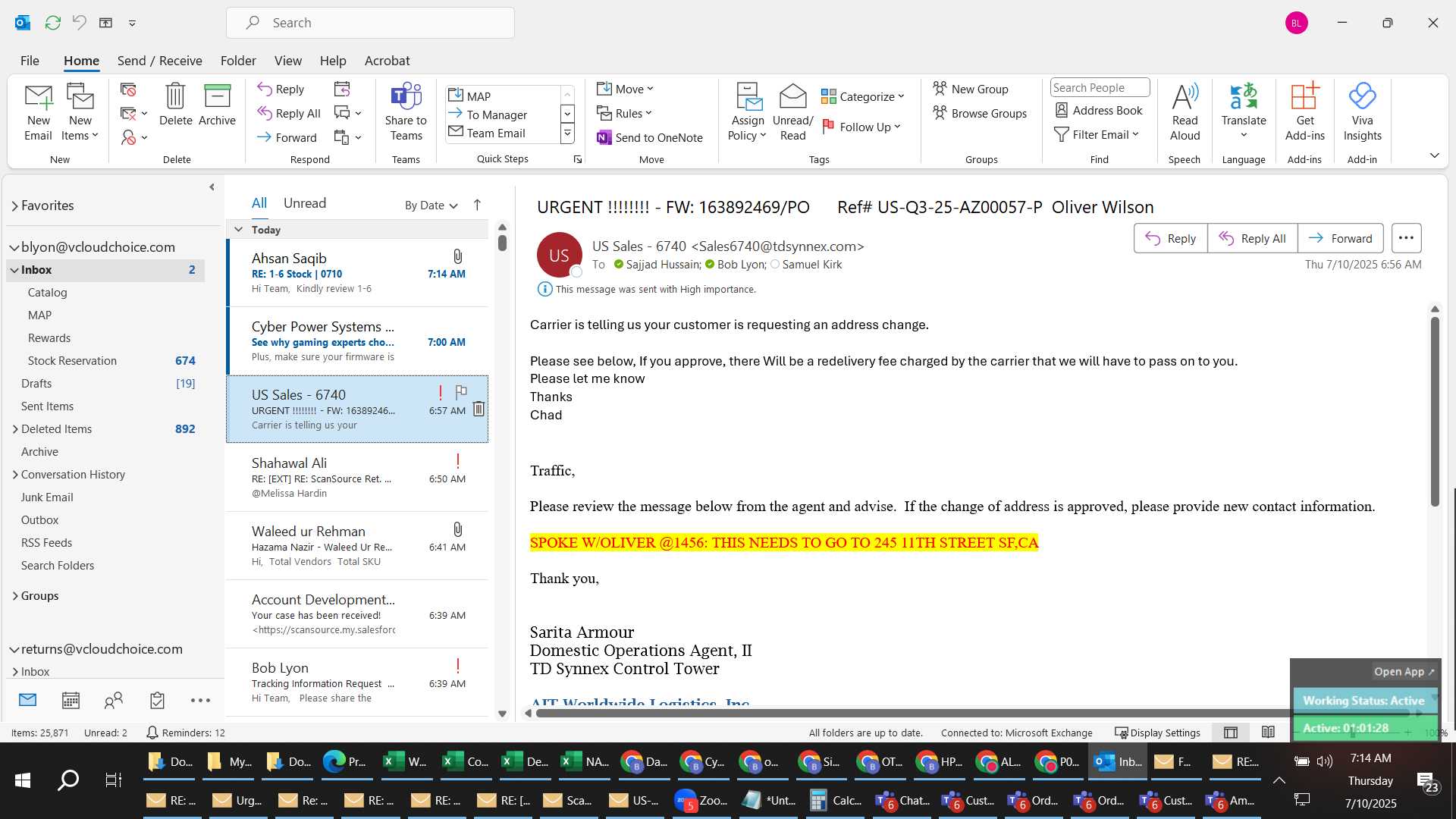Image resolution: width=1456 pixels, height=819 pixels.
Task: Open the Move dropdown
Action: (625, 89)
